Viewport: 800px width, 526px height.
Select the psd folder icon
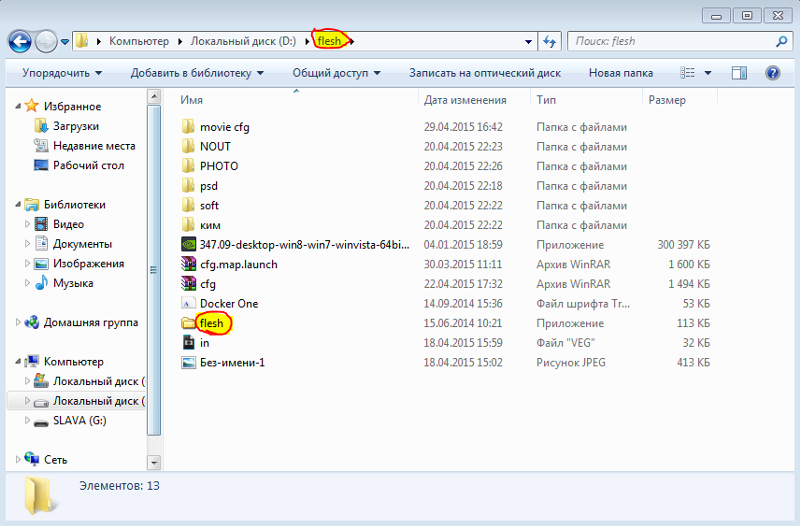click(188, 186)
